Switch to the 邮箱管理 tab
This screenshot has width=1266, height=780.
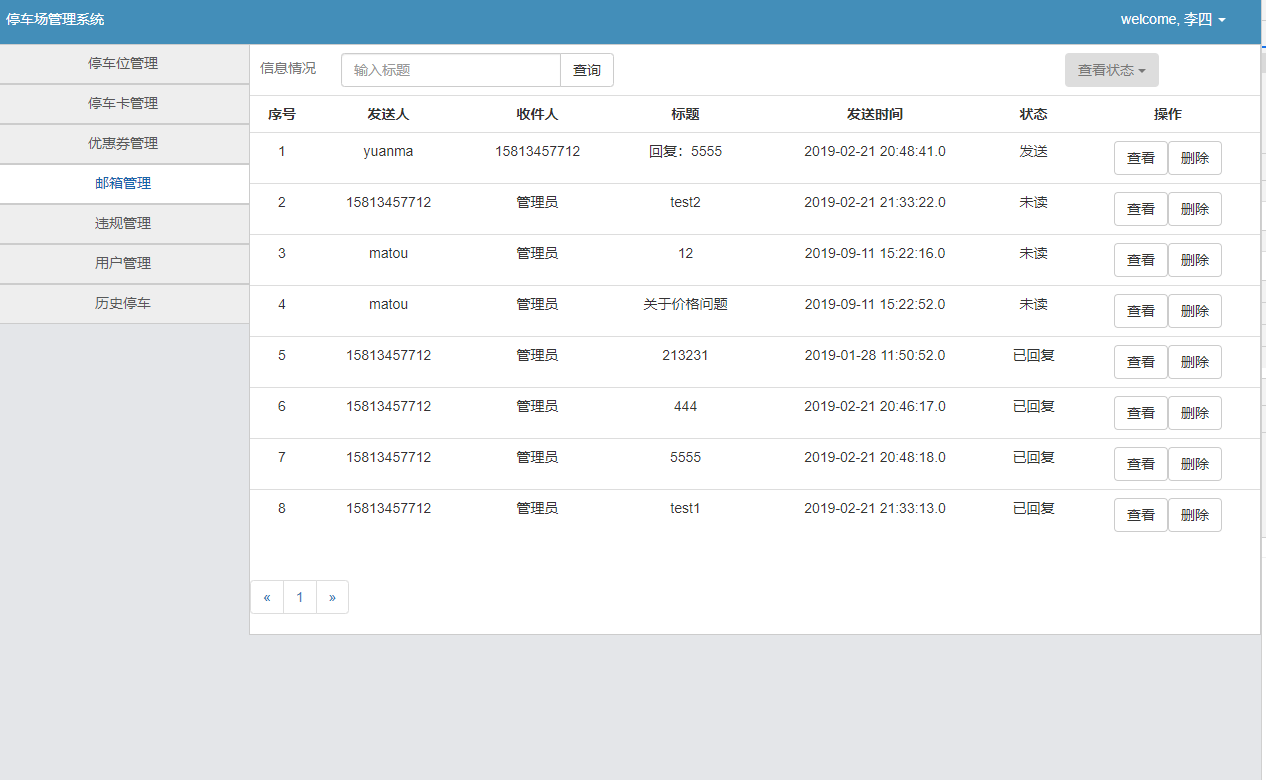[x=124, y=183]
